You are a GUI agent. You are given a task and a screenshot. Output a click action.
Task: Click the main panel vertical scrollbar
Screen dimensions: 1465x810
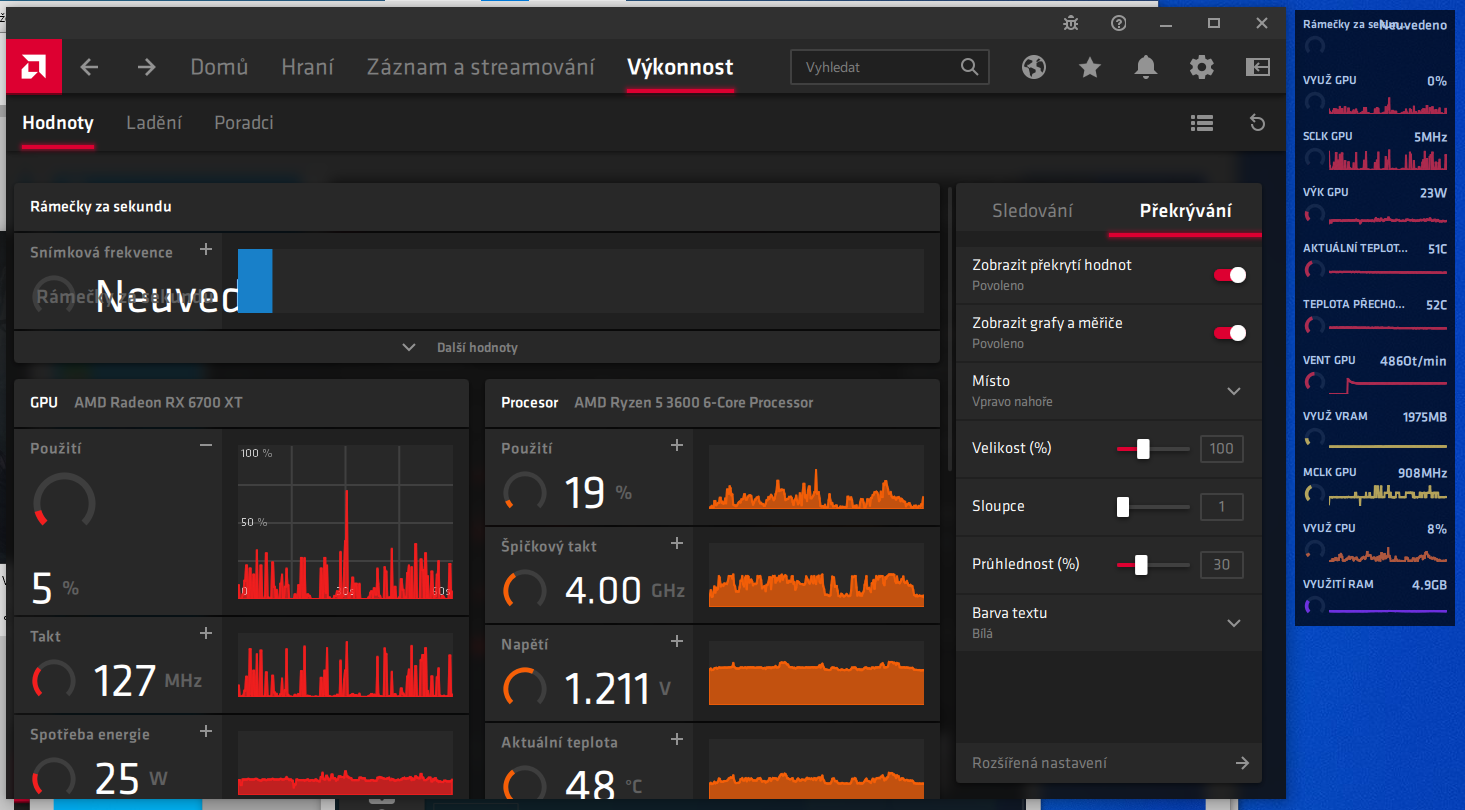950,330
